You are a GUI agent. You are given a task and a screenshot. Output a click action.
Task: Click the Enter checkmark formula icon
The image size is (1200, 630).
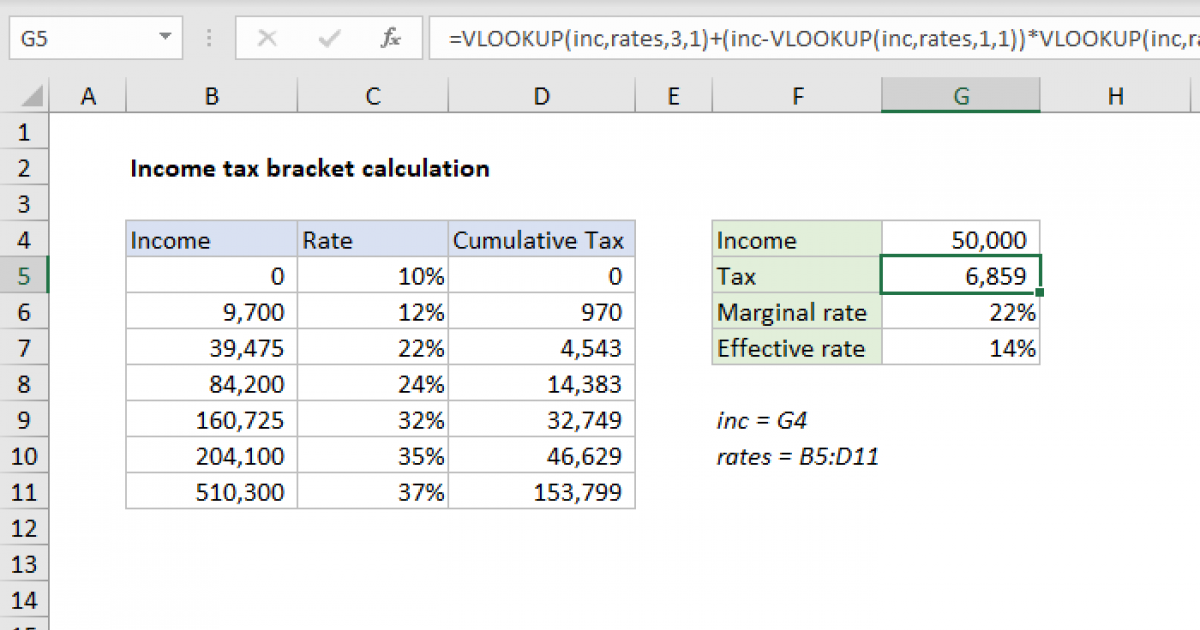click(329, 39)
